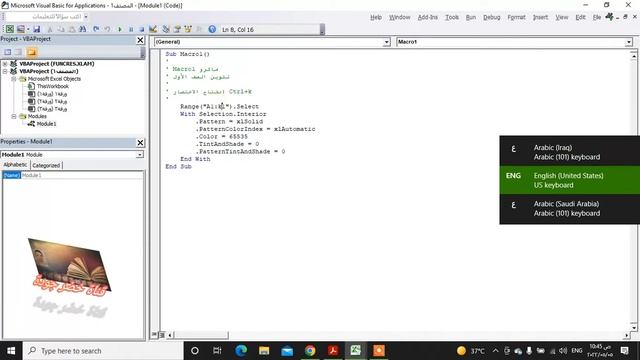640x360 pixels.
Task: Click the Break pause icon
Action: [131, 29]
